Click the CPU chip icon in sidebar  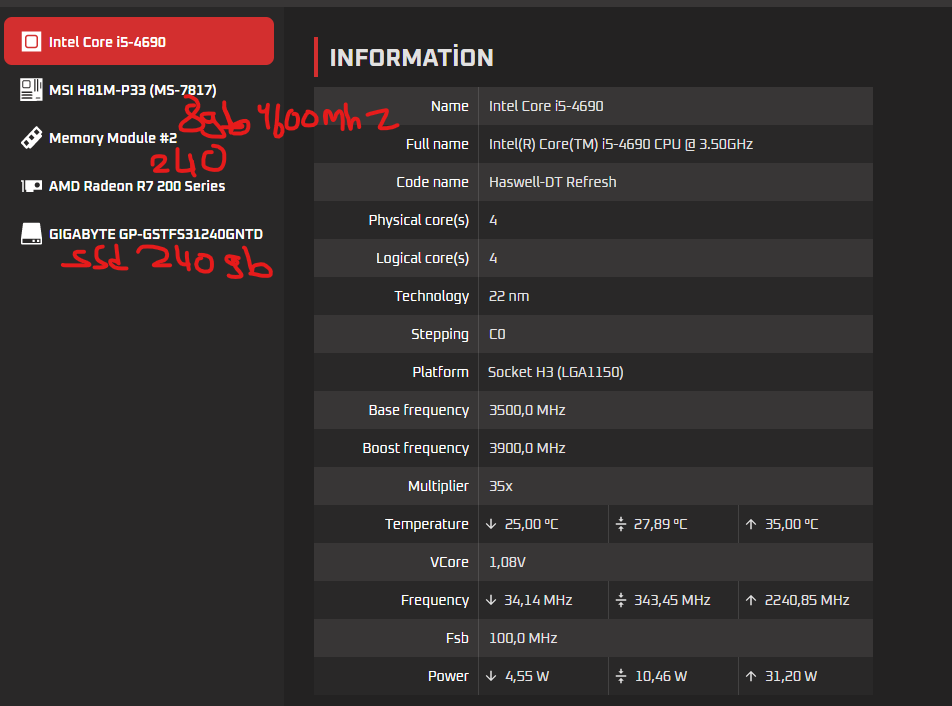[32, 41]
